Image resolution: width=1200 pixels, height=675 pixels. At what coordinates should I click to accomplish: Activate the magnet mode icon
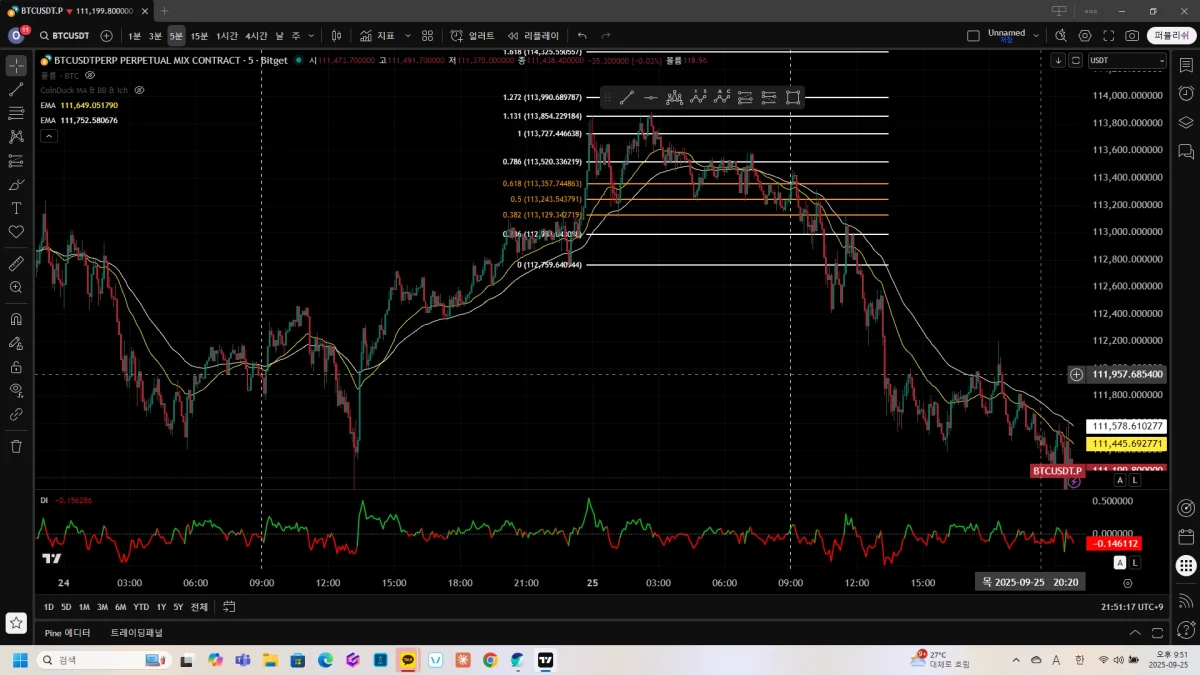coord(16,320)
